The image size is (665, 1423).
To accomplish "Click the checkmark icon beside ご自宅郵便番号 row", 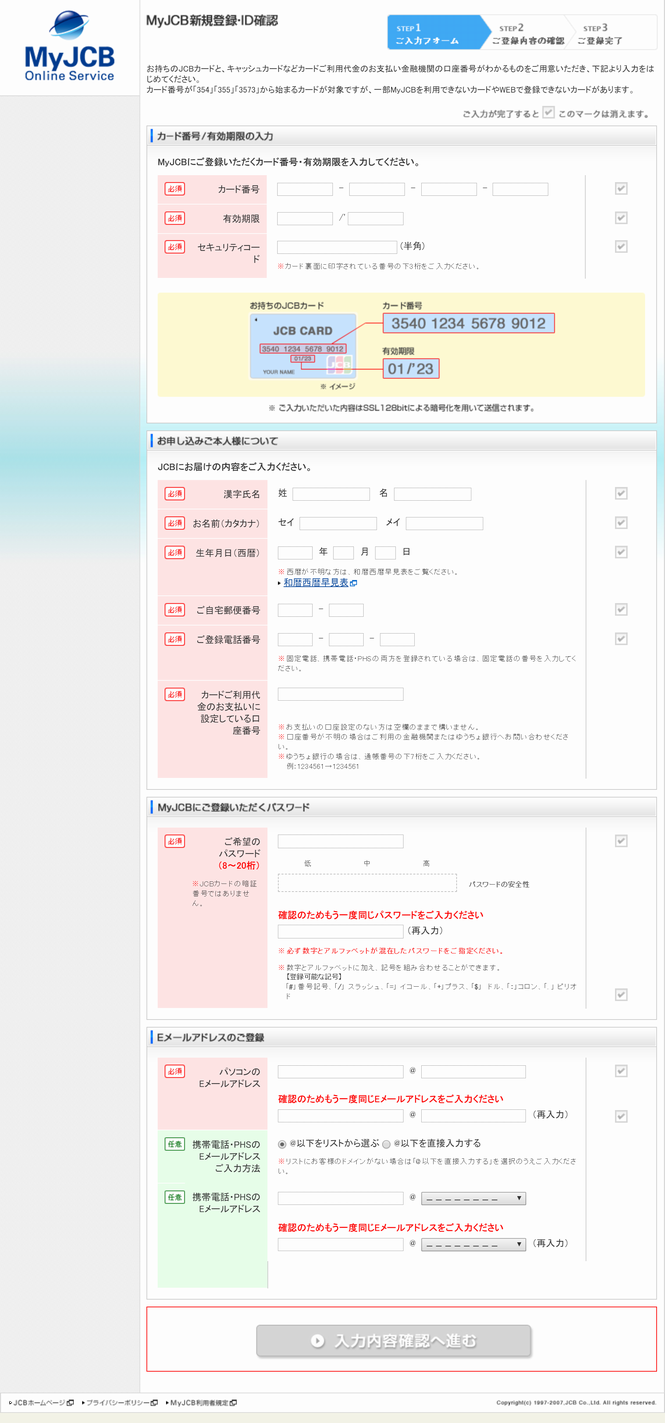I will tap(621, 609).
